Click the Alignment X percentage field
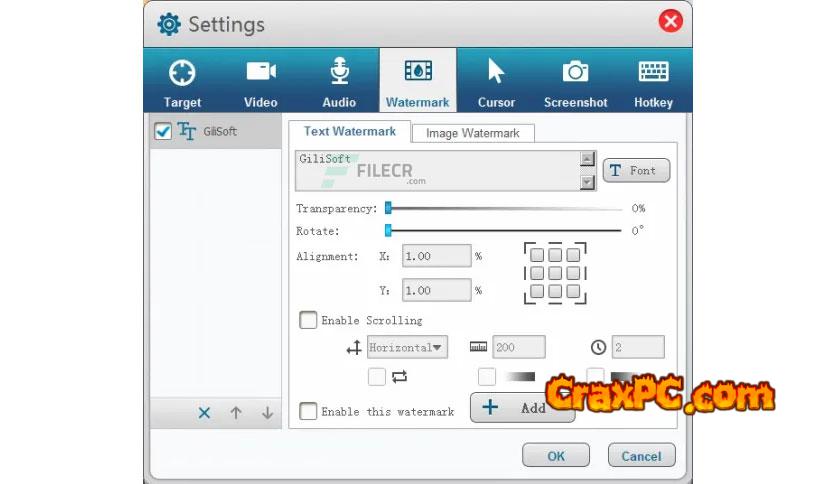The width and height of the screenshot is (836, 484). pos(437,256)
